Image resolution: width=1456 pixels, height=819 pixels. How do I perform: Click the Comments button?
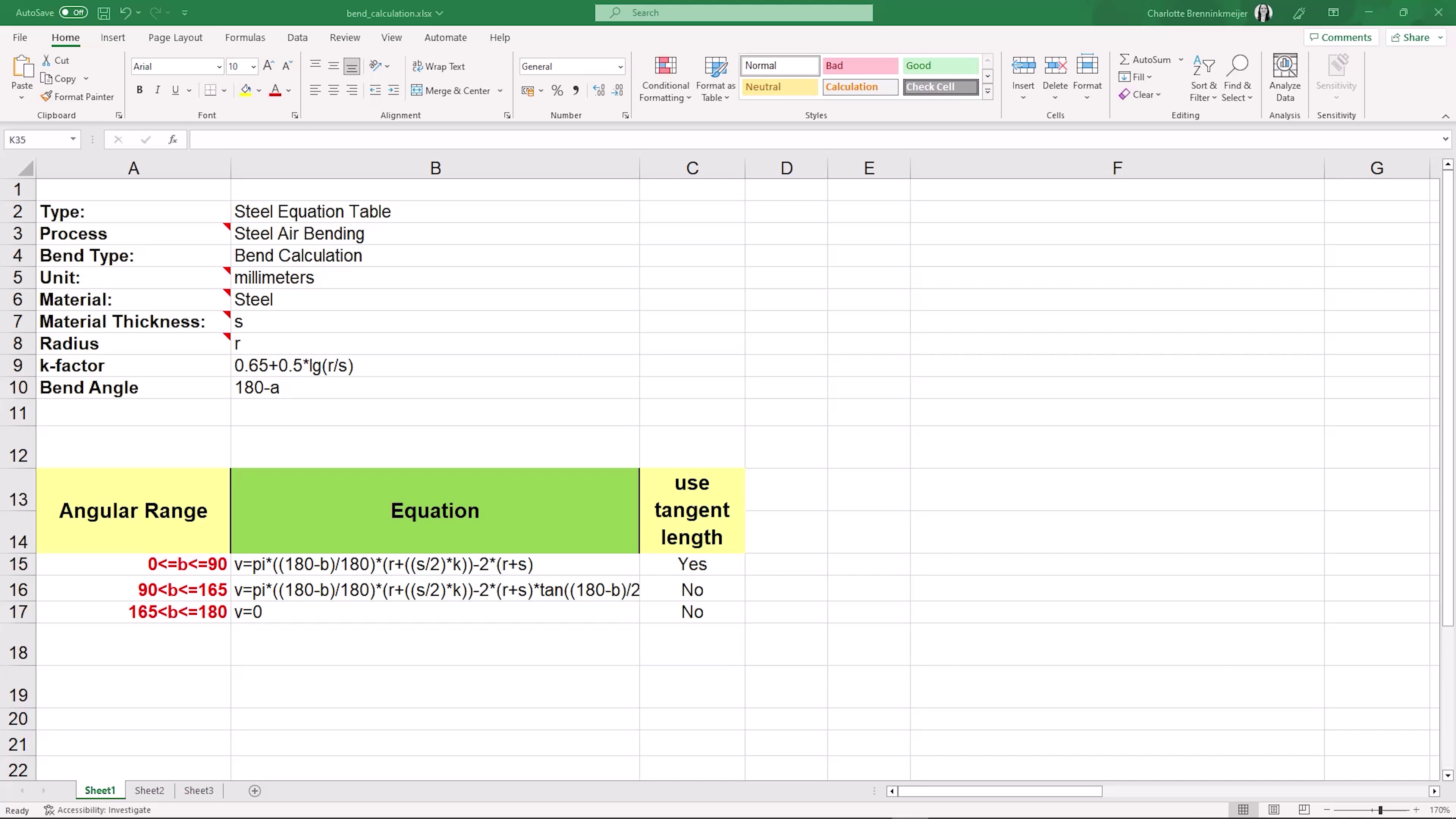tap(1341, 37)
